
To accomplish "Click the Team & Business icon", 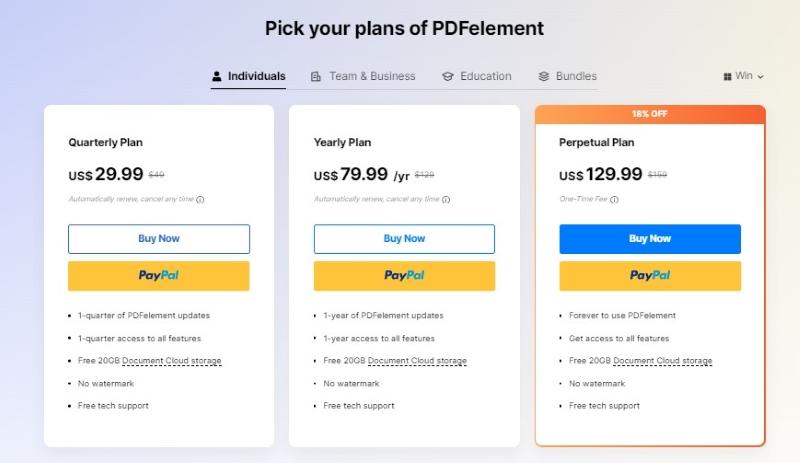I will [316, 76].
